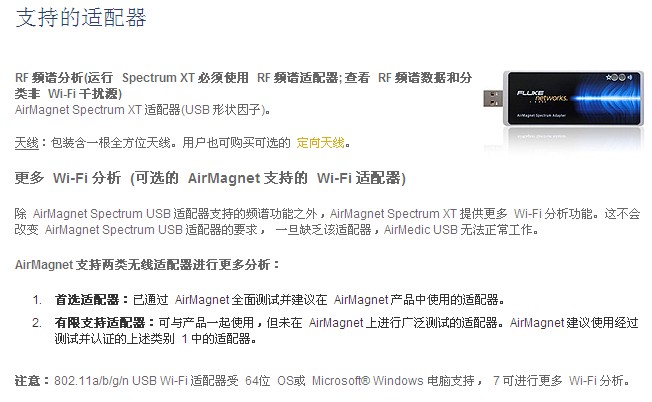Click the 802.11a/b/g/n USB Wi-Fi text
Viewport: 652px width, 402px height.
point(121,380)
